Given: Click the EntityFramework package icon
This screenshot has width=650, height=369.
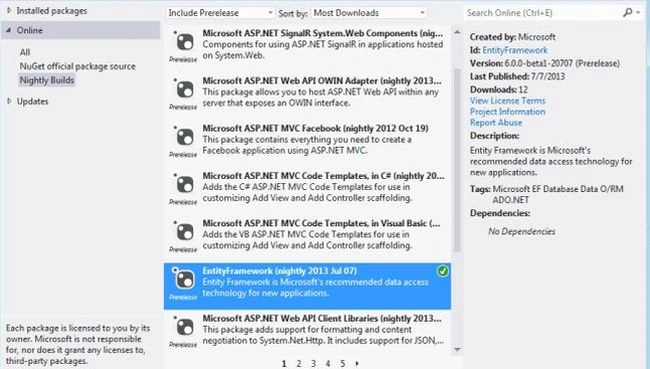Looking at the screenshot, I should (184, 279).
